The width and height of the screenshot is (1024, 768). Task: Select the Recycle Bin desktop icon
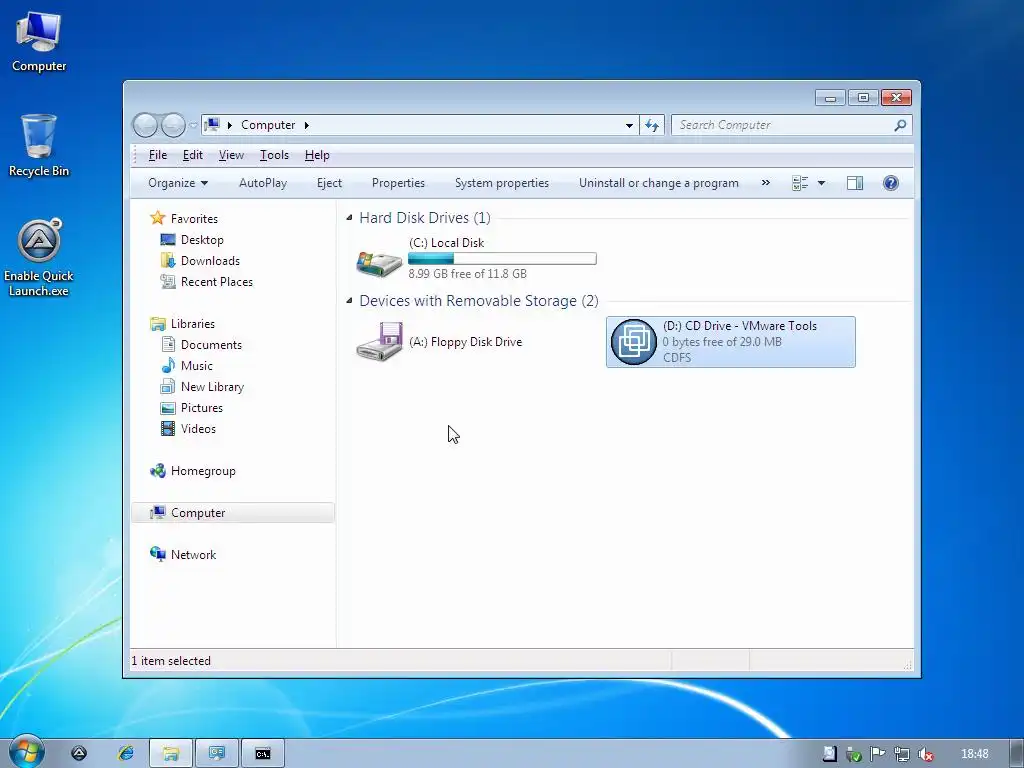click(x=39, y=145)
